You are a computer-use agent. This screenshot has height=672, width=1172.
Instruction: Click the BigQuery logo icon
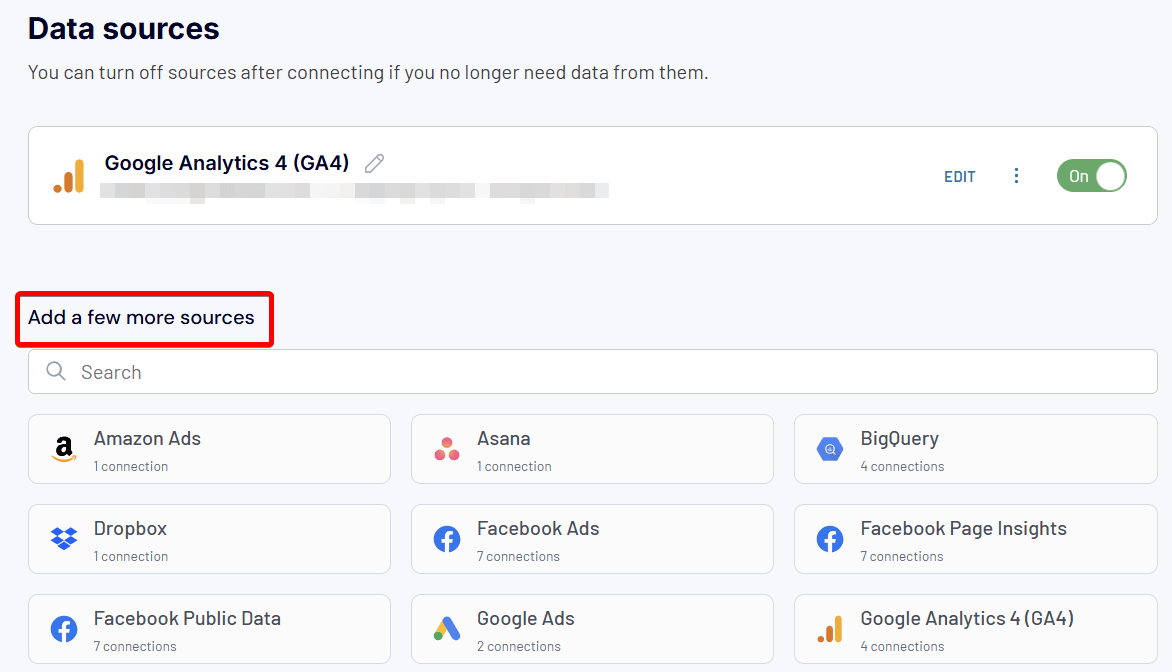click(x=830, y=450)
